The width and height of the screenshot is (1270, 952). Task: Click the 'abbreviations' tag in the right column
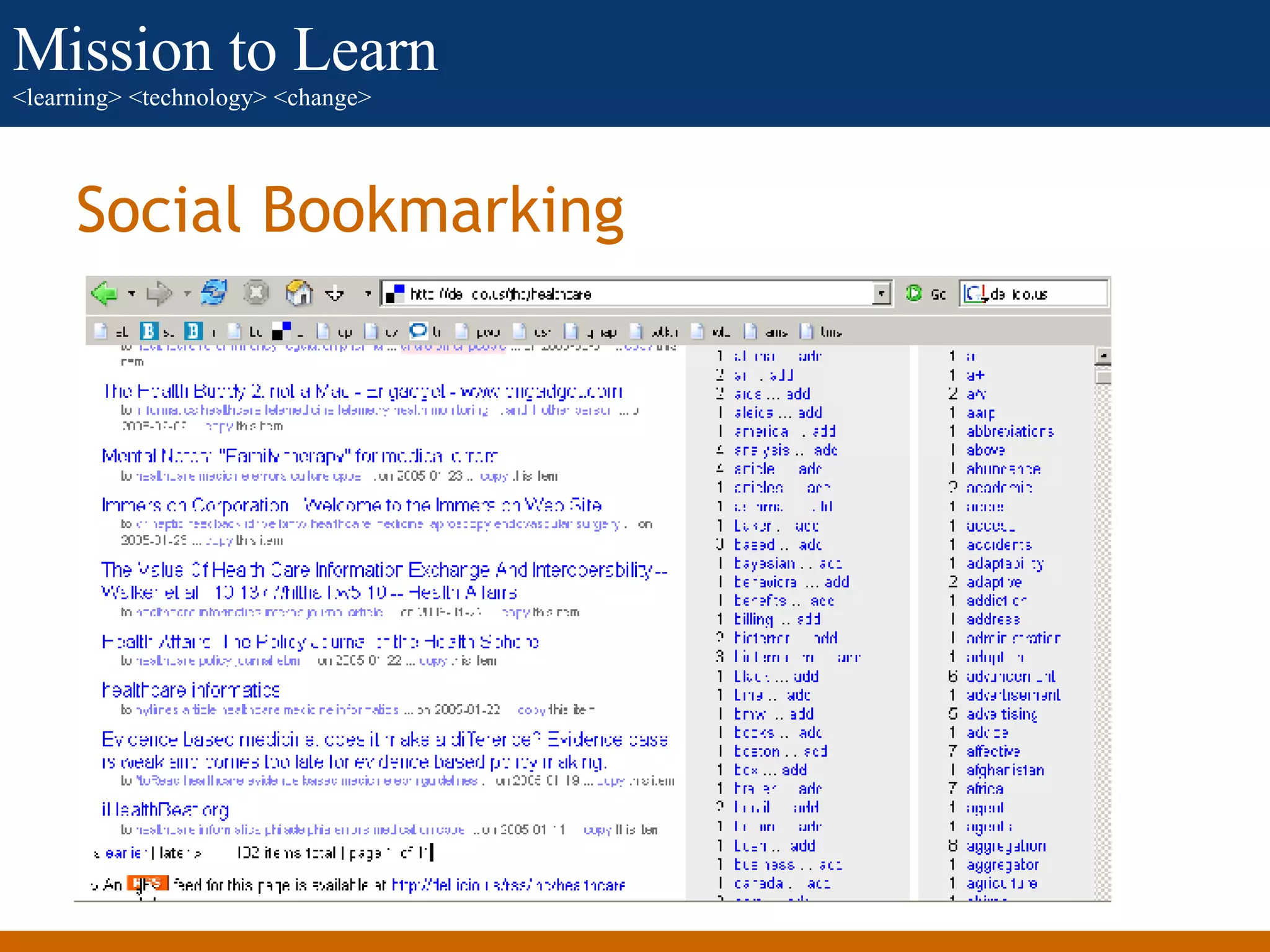click(1010, 431)
